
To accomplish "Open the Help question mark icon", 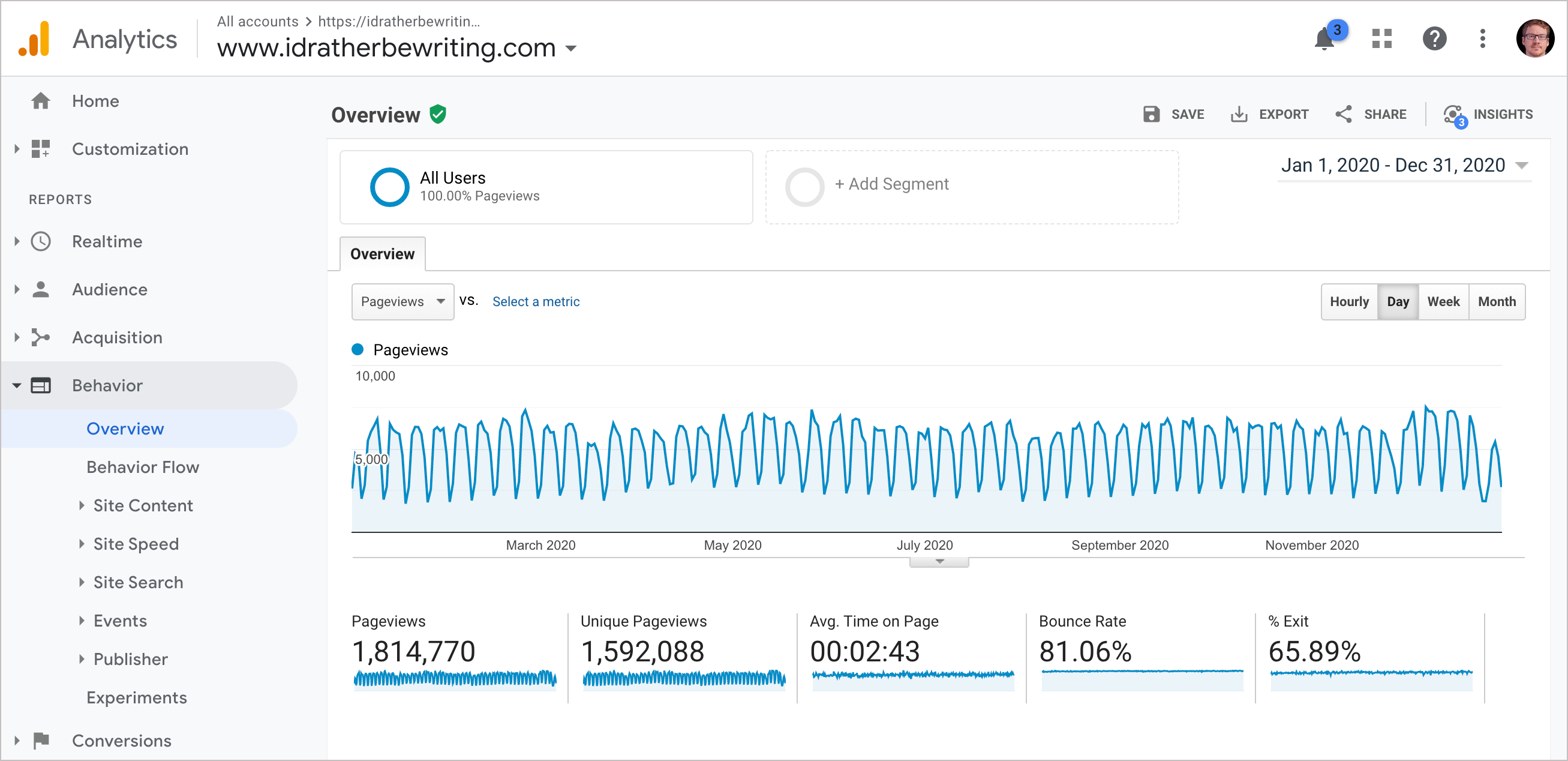I will [1434, 39].
